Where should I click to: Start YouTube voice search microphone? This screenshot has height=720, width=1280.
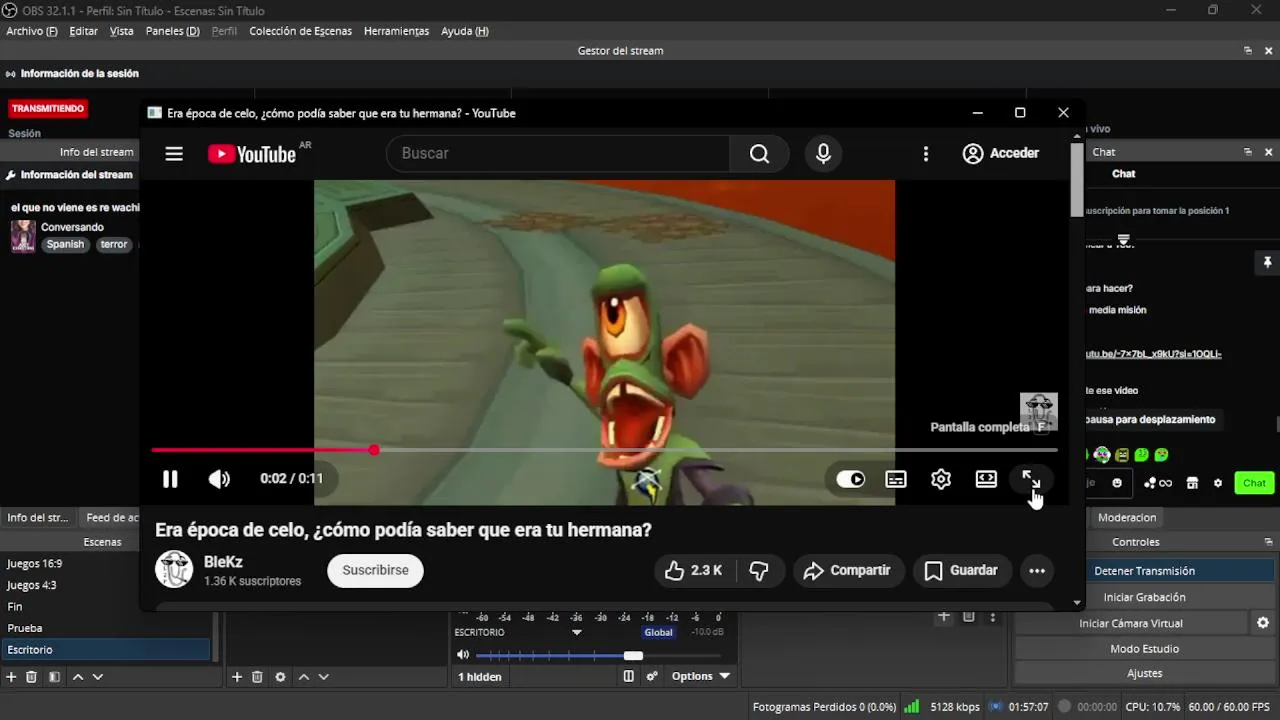[823, 153]
